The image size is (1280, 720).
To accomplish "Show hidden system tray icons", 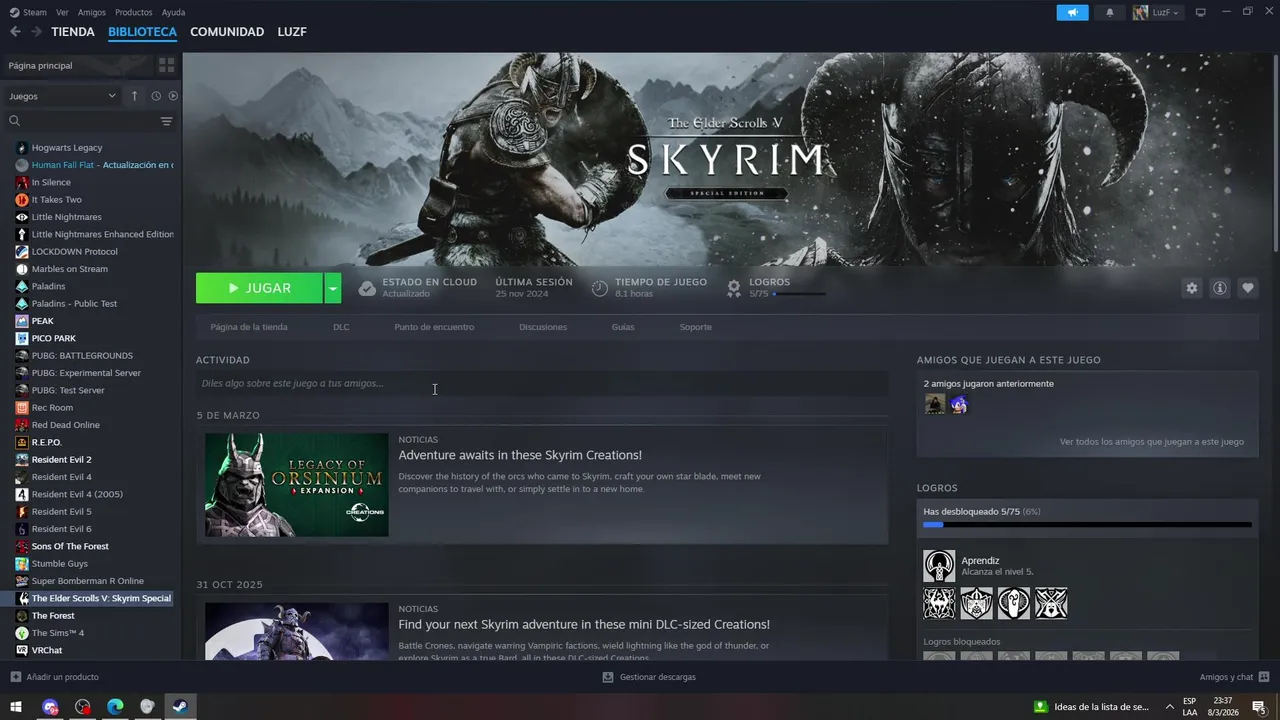I will click(x=1170, y=707).
